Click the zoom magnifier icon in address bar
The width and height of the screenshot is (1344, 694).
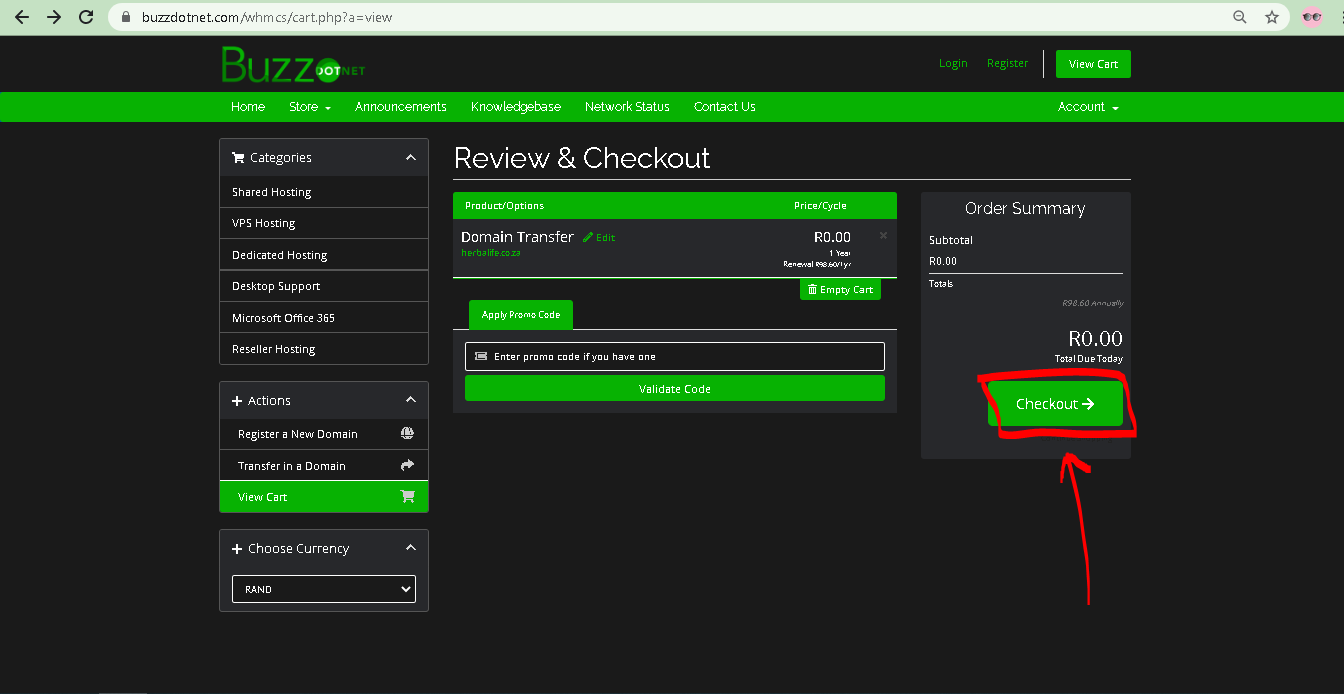pos(1240,17)
